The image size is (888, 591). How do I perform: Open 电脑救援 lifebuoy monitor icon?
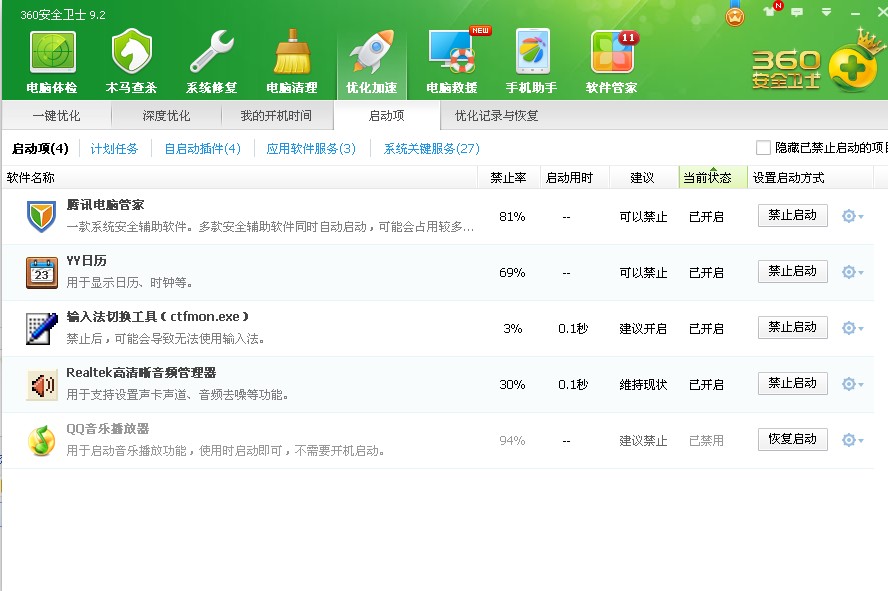[x=452, y=52]
